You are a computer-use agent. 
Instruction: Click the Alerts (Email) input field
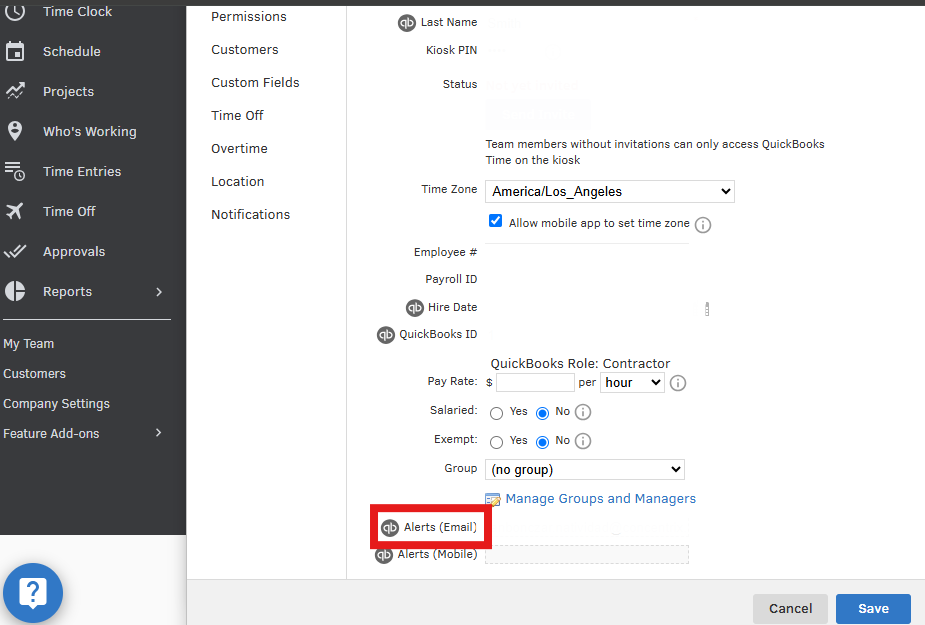coord(587,527)
